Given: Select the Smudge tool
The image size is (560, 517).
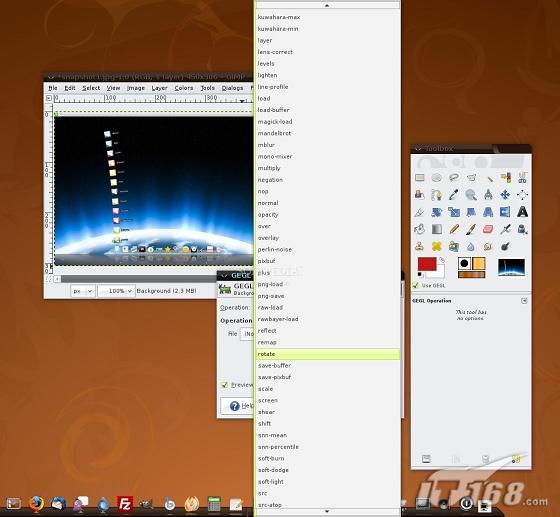Looking at the screenshot, I should click(x=488, y=246).
